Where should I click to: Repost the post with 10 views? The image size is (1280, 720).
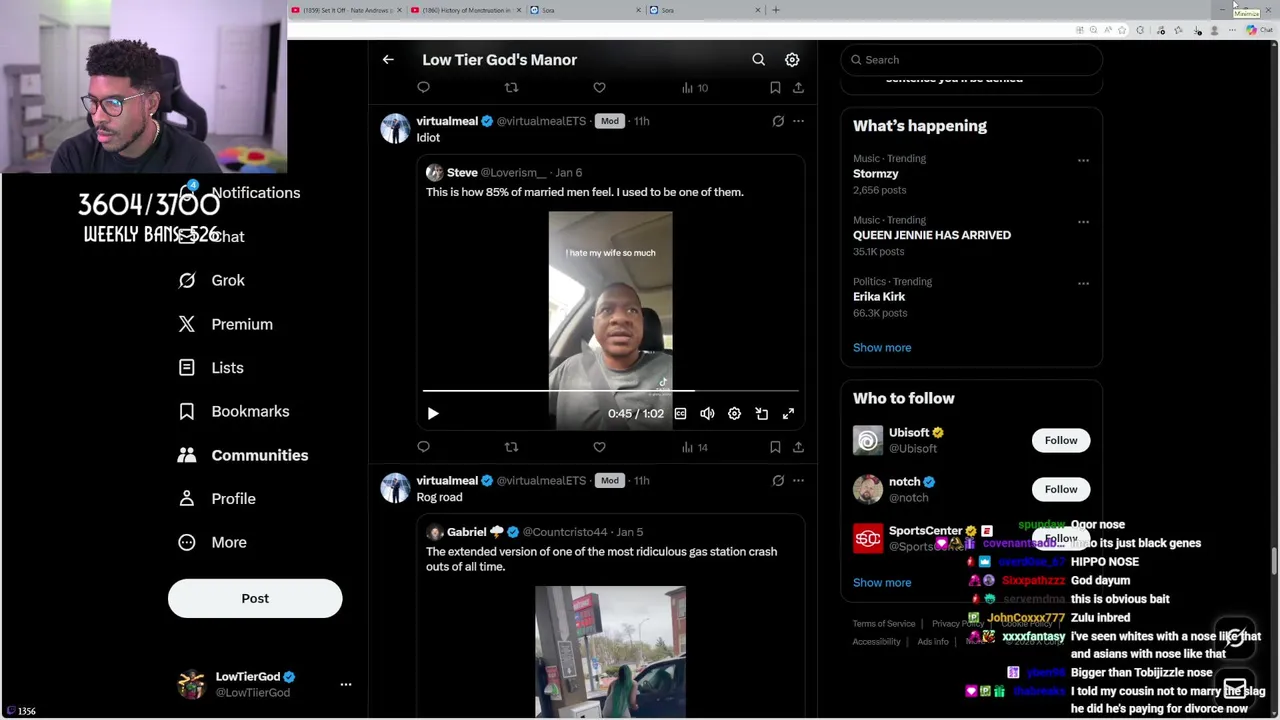[511, 88]
